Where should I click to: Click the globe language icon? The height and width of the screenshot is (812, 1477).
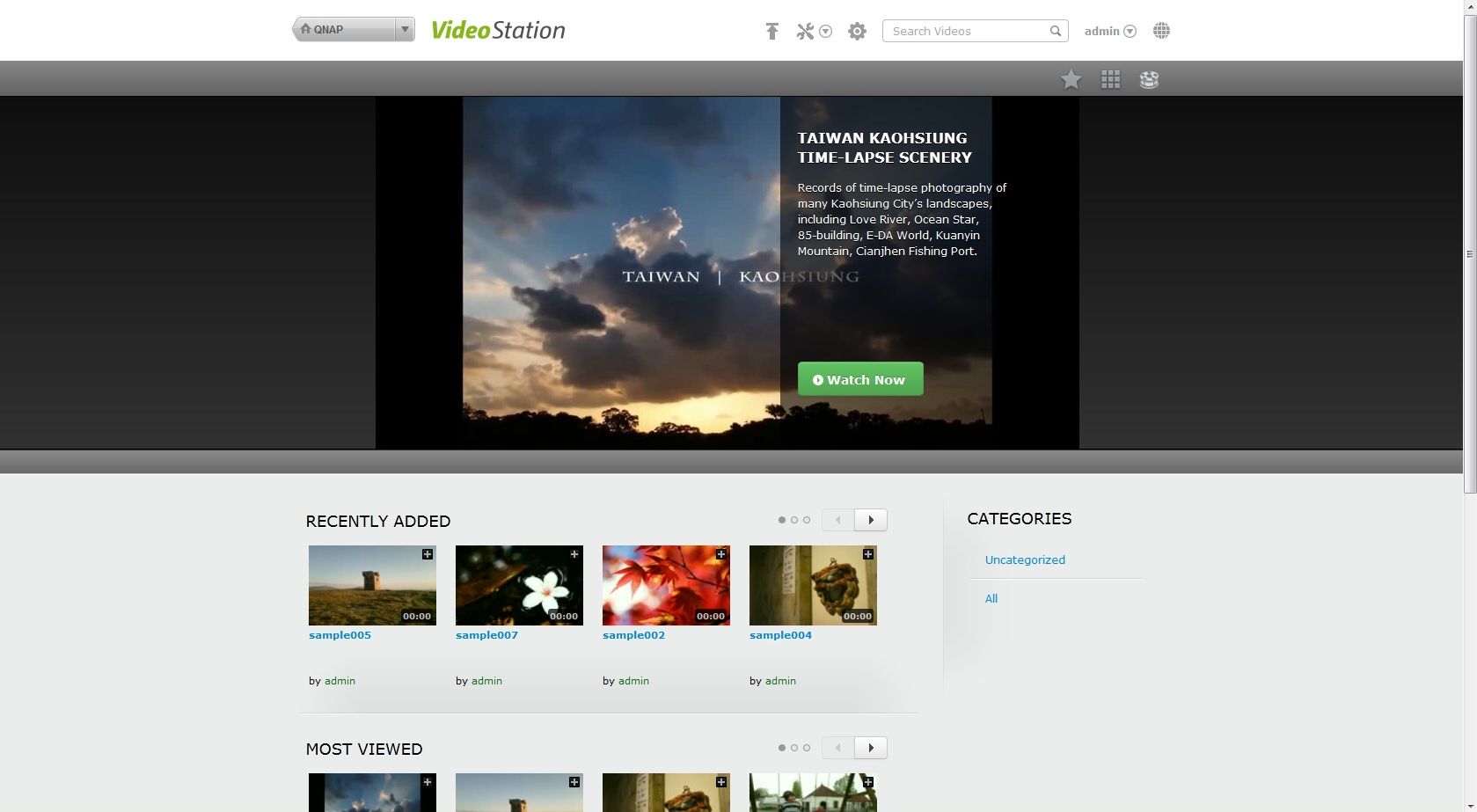(1161, 31)
